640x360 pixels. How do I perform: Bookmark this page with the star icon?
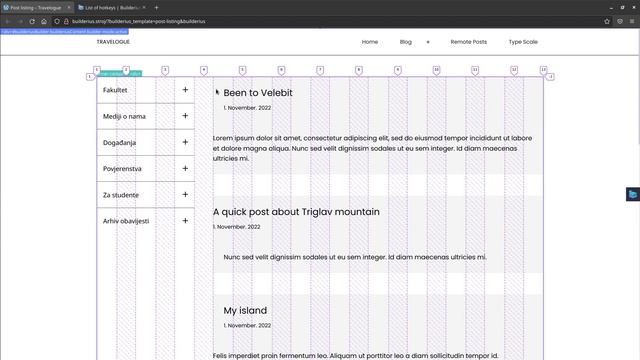(x=607, y=21)
